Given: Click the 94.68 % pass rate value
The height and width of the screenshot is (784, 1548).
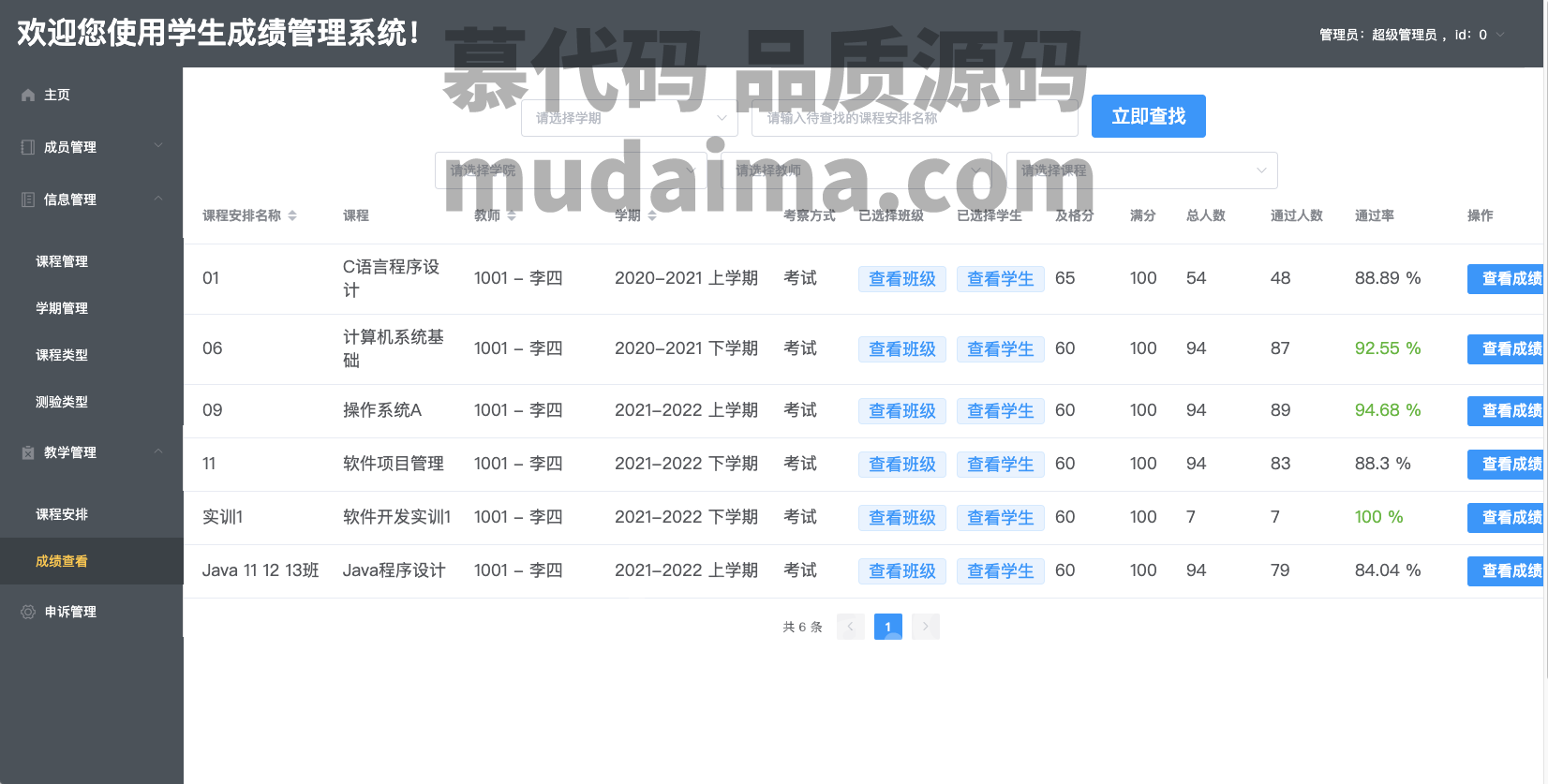Looking at the screenshot, I should coord(1388,410).
